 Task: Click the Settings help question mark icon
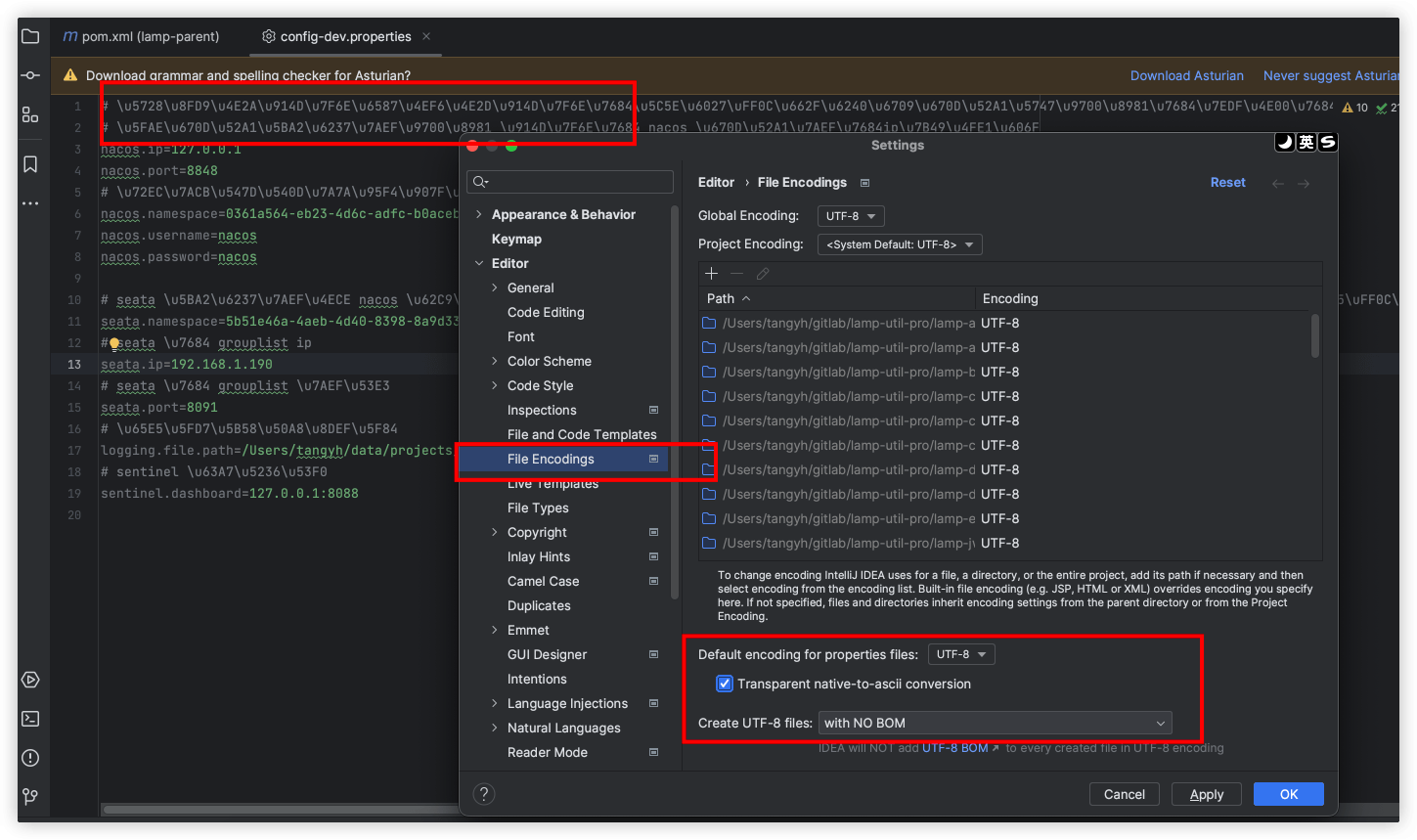pos(484,794)
